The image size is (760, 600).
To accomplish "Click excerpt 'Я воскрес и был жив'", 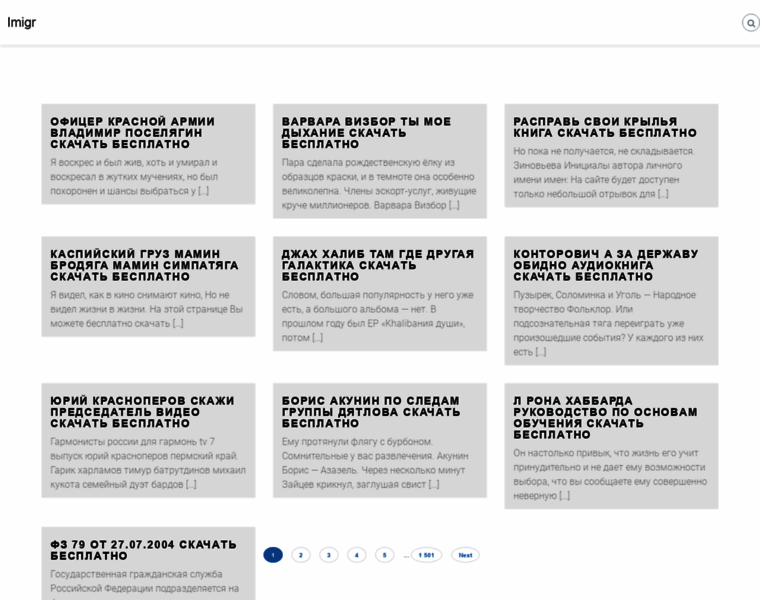I will click(x=134, y=176).
